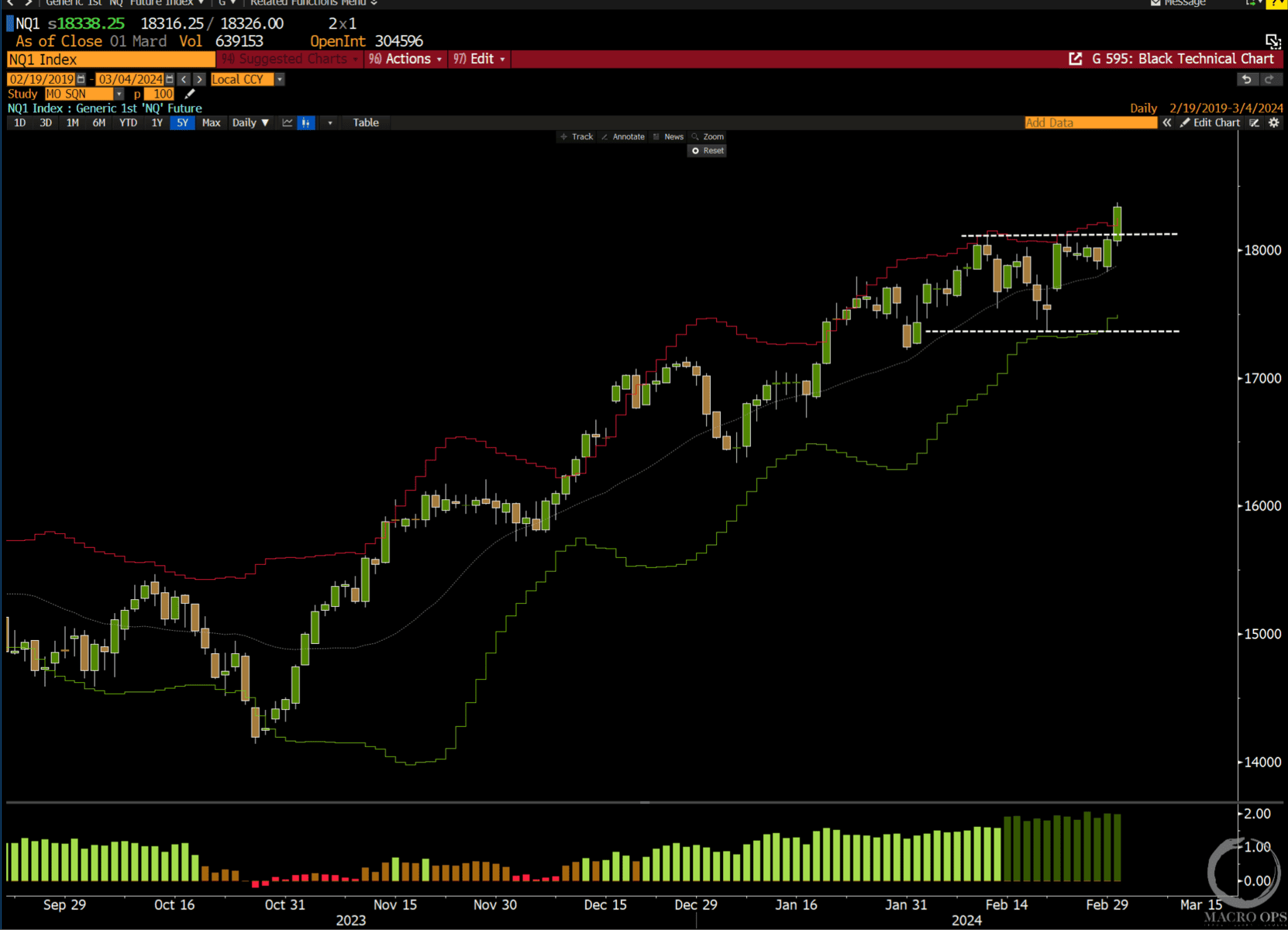The image size is (1288, 930).
Task: Reset the chart zoom
Action: [x=707, y=150]
